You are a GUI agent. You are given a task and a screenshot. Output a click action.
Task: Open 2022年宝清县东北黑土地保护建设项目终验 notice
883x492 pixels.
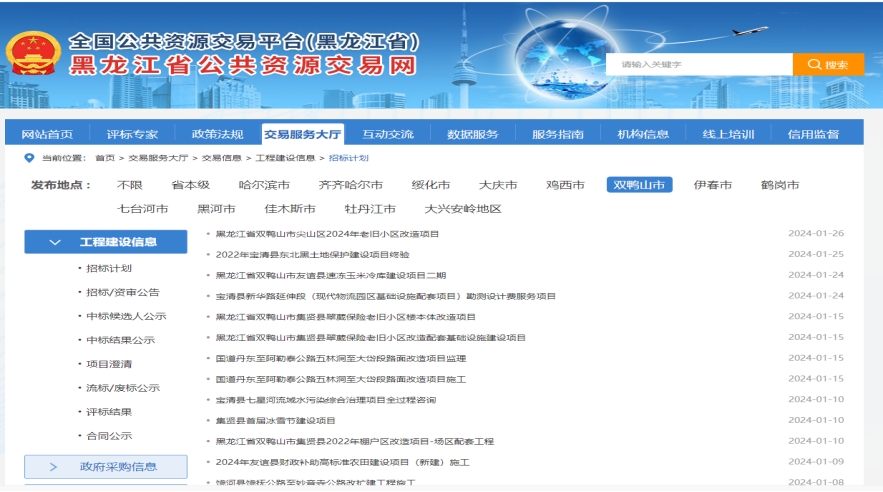tap(312, 254)
